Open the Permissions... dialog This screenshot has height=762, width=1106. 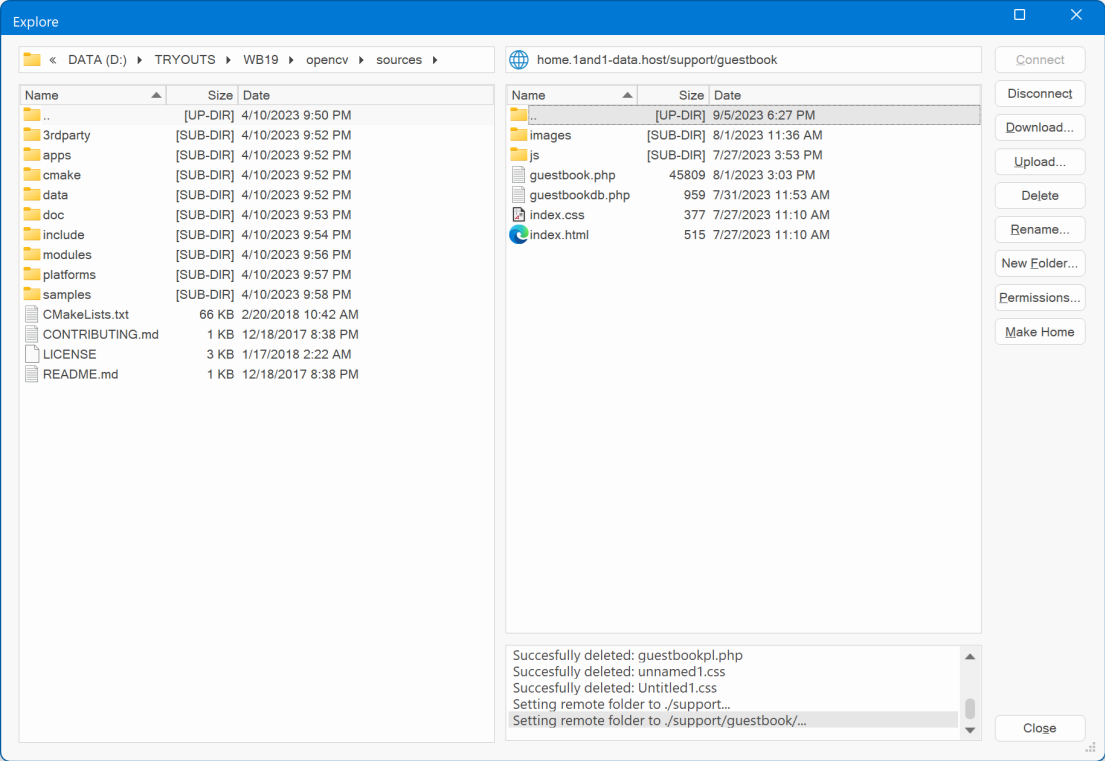[x=1039, y=298]
